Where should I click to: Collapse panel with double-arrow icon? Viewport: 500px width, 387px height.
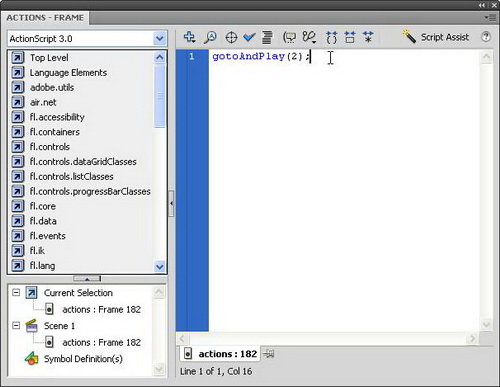coord(482,5)
